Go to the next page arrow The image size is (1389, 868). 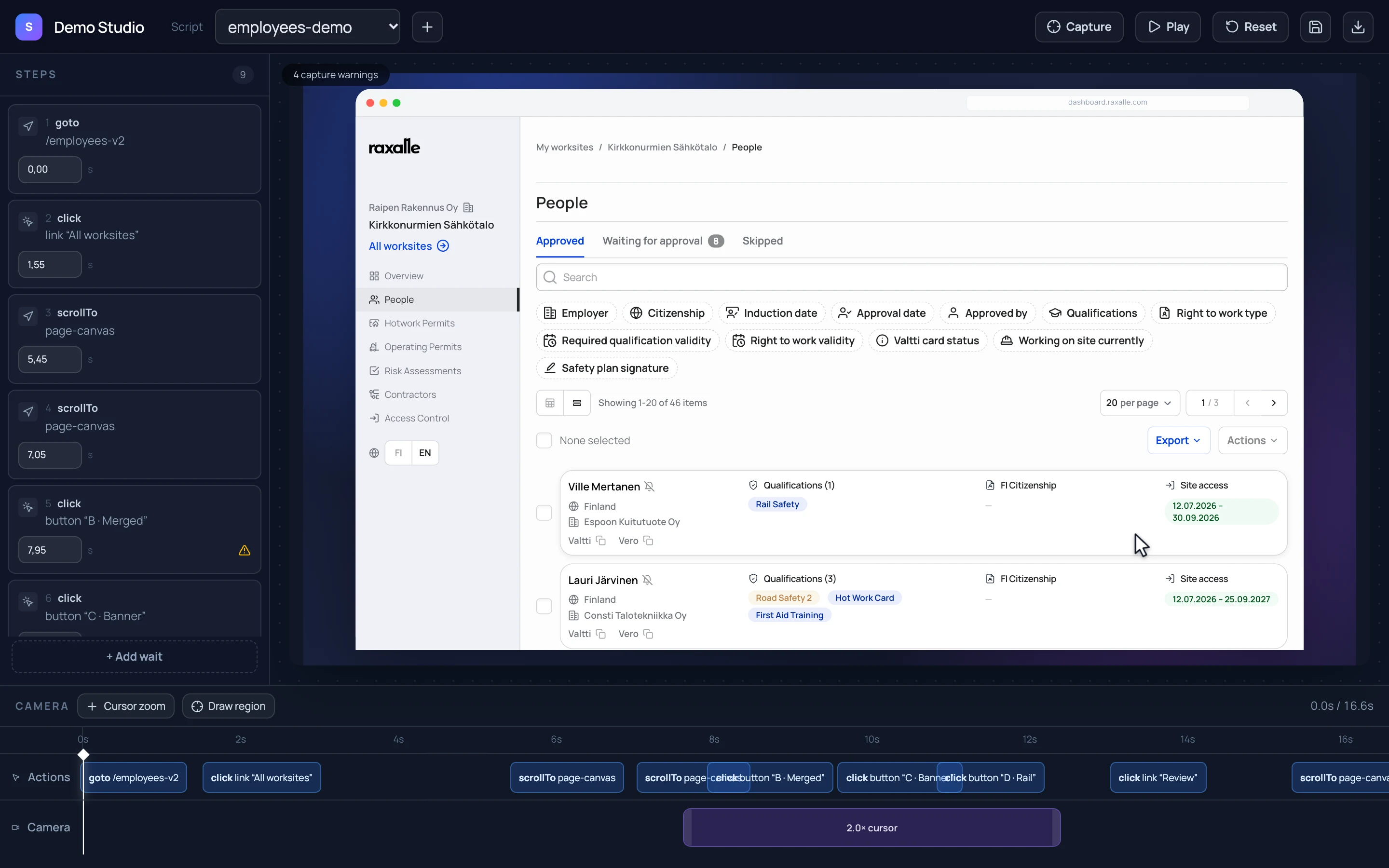(1274, 403)
